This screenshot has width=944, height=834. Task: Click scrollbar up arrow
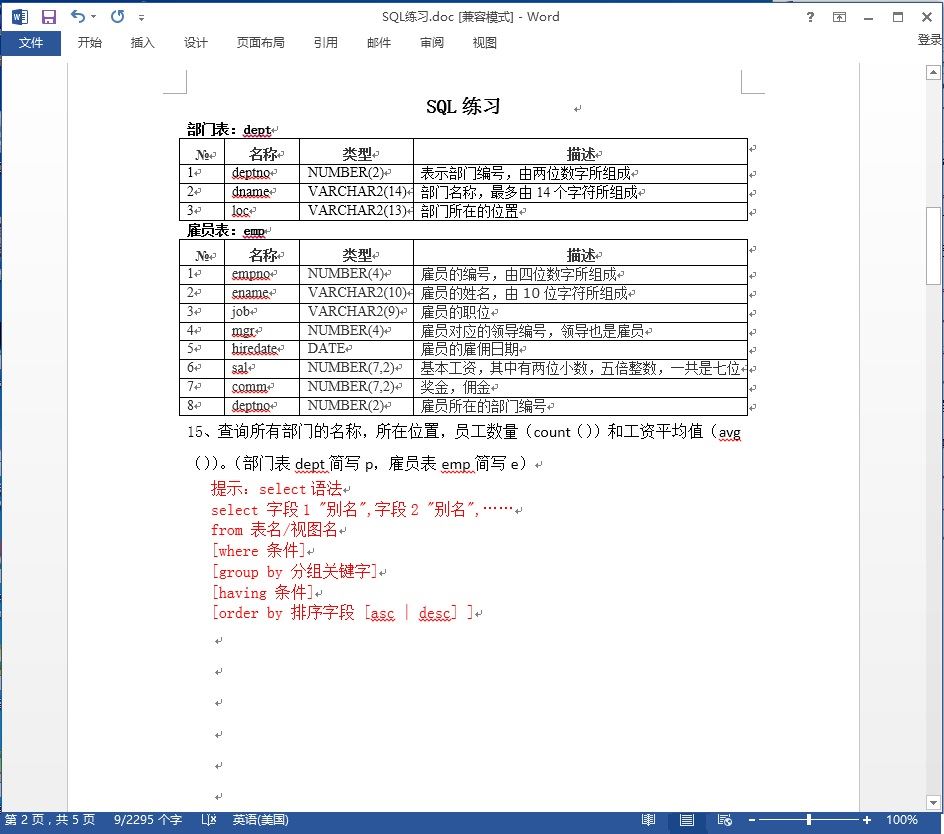pyautogui.click(x=933, y=73)
